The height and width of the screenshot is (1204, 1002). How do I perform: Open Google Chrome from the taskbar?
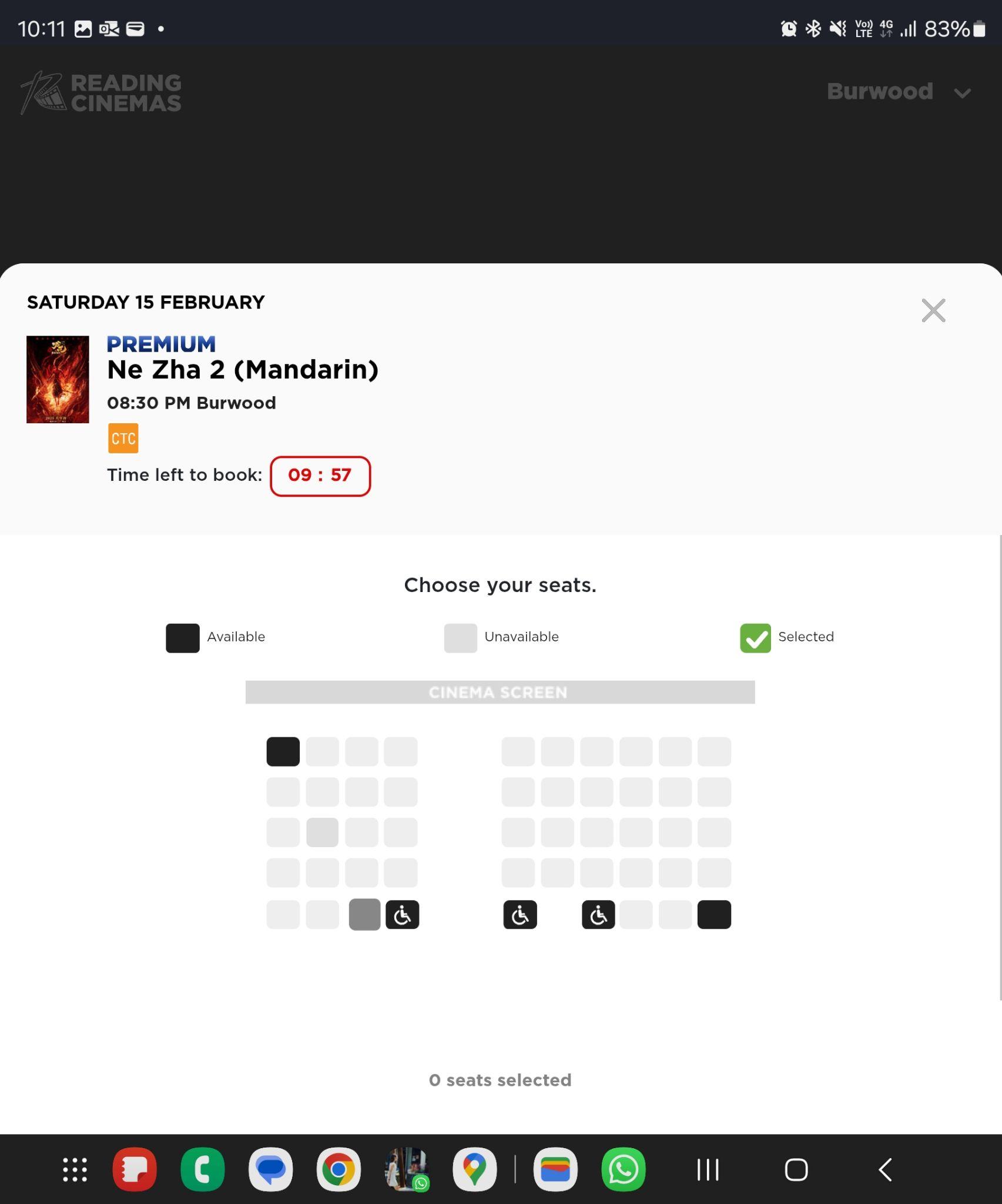(339, 1169)
